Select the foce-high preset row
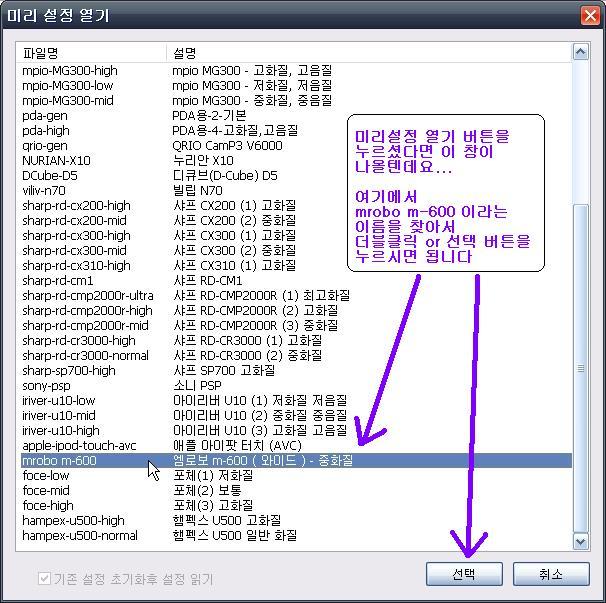The width and height of the screenshot is (606, 603). click(x=296, y=506)
